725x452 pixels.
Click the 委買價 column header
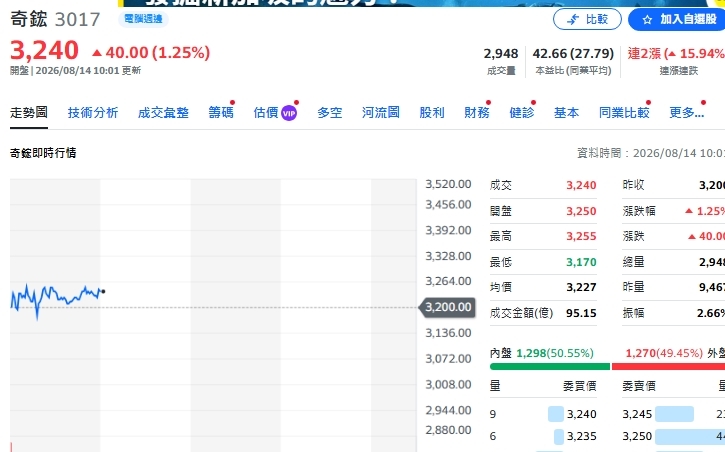click(580, 386)
